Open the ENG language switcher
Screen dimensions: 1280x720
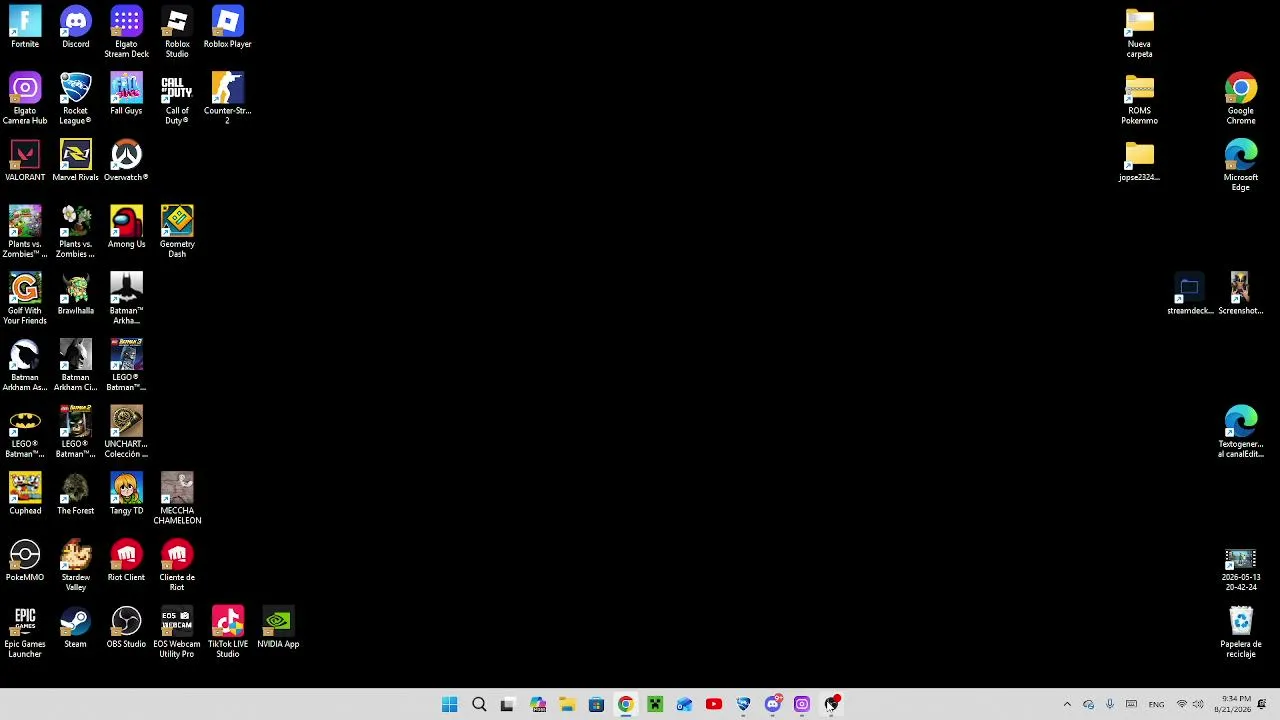pos(1156,705)
